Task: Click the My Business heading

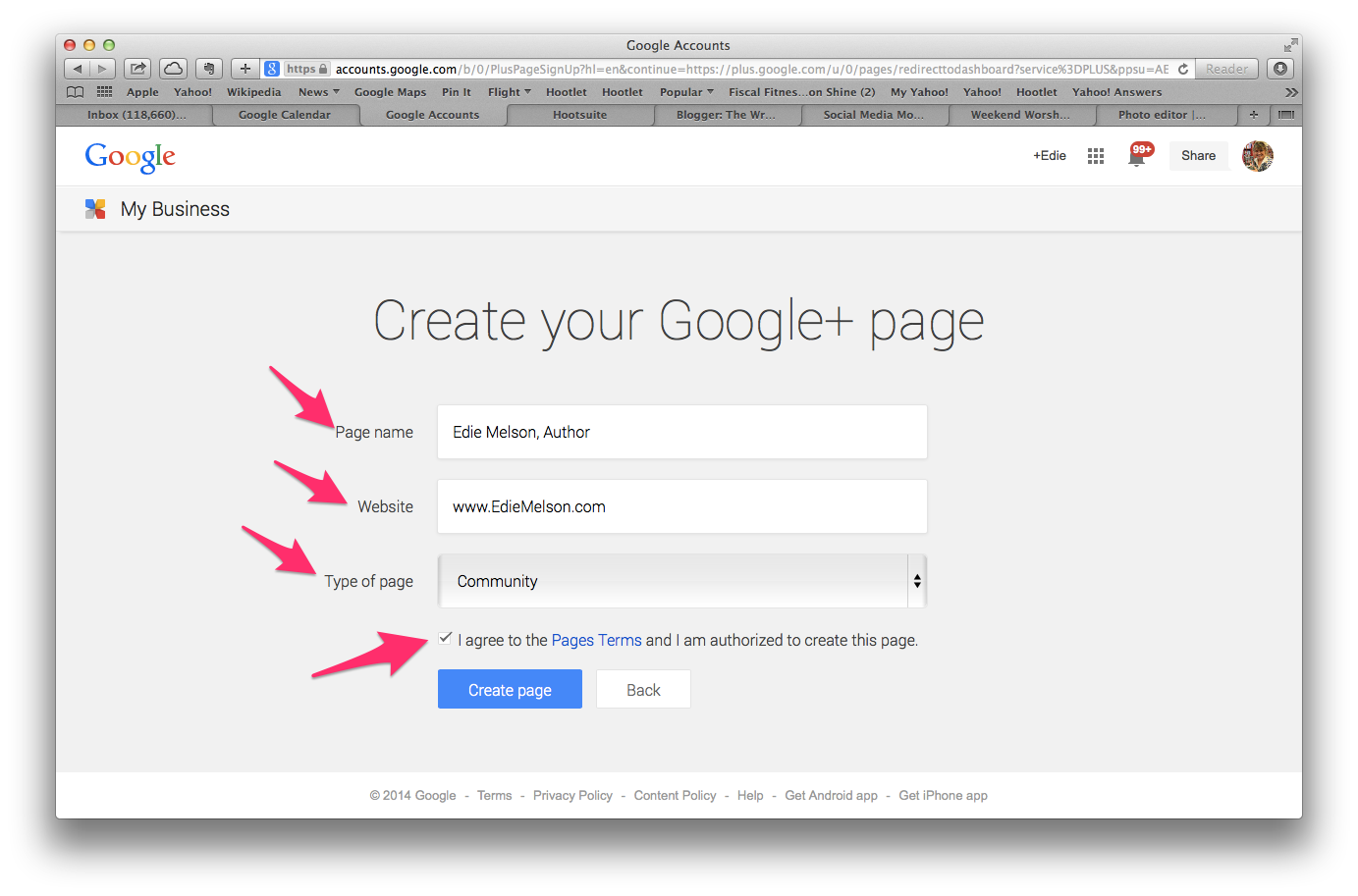Action: pyautogui.click(x=175, y=209)
